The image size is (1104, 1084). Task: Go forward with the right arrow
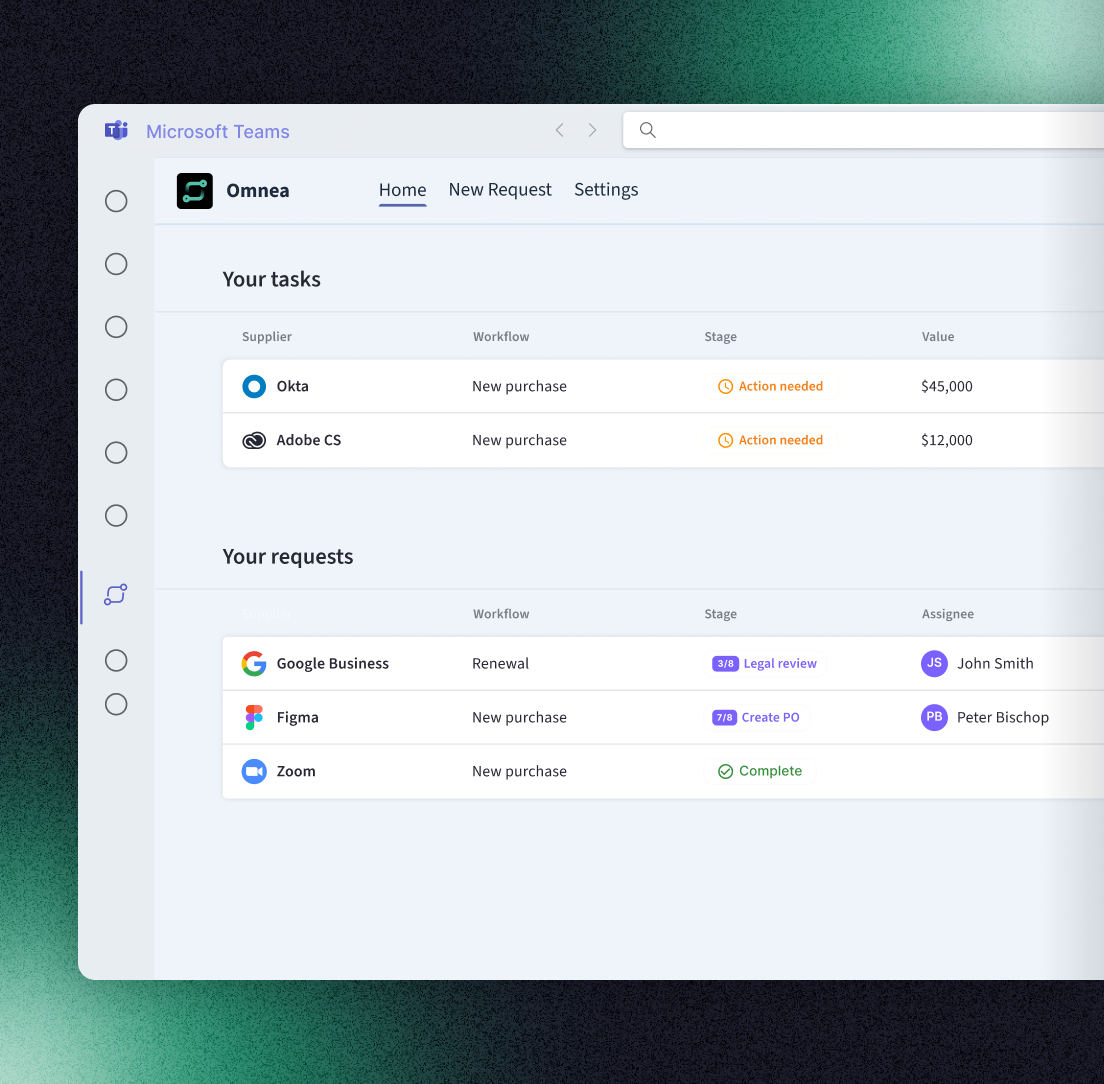click(x=592, y=130)
